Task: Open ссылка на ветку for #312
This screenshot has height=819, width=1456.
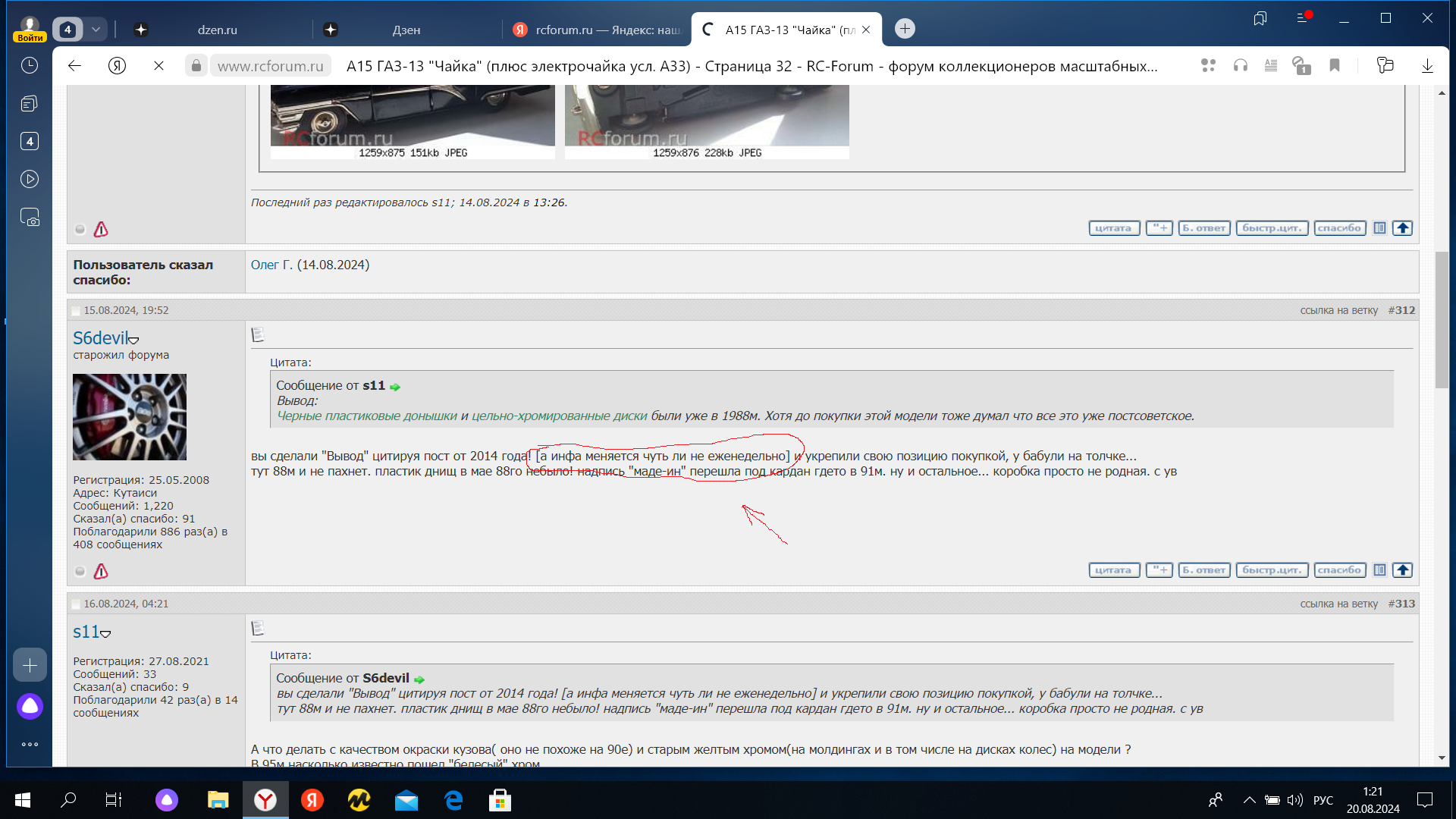Action: tap(1338, 310)
